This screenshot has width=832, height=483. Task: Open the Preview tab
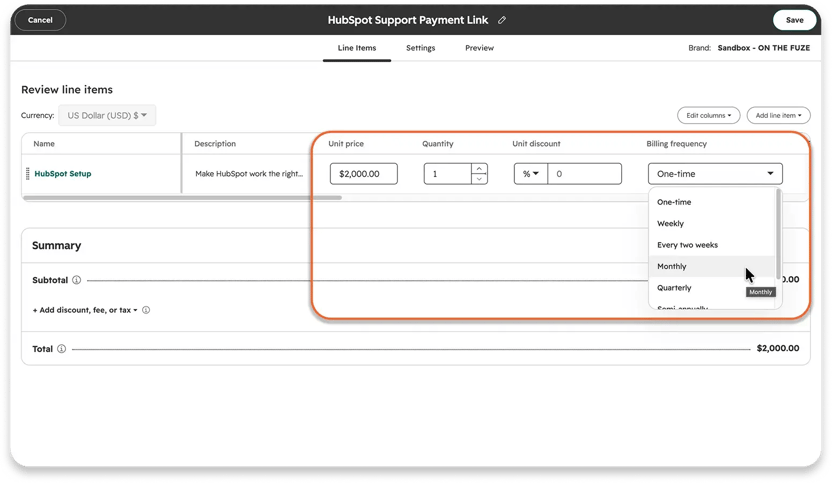point(480,48)
